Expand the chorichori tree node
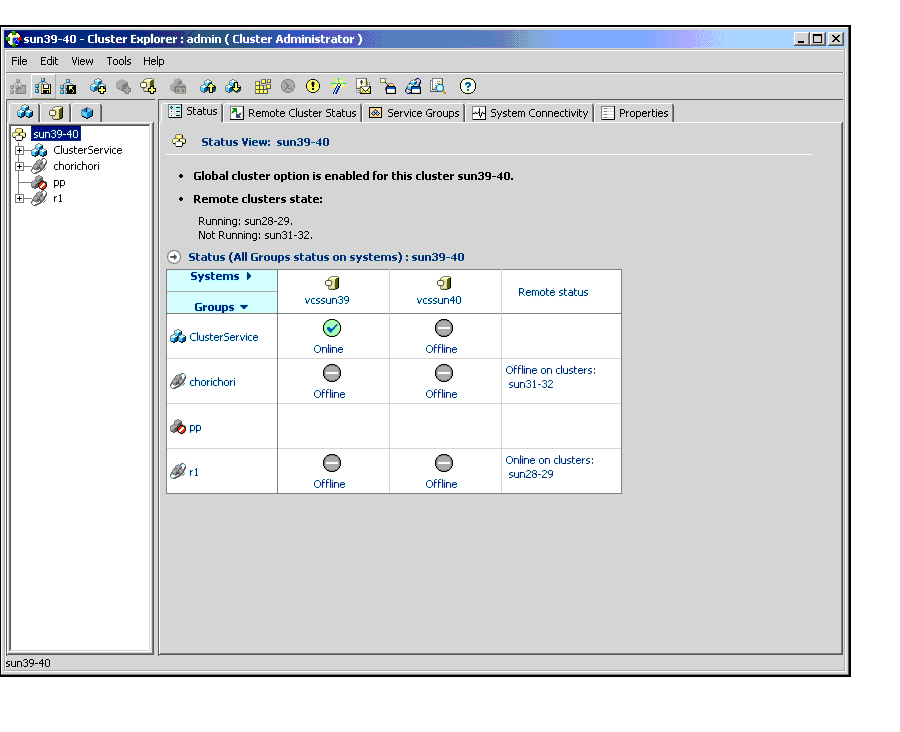900x732 pixels. 19,167
